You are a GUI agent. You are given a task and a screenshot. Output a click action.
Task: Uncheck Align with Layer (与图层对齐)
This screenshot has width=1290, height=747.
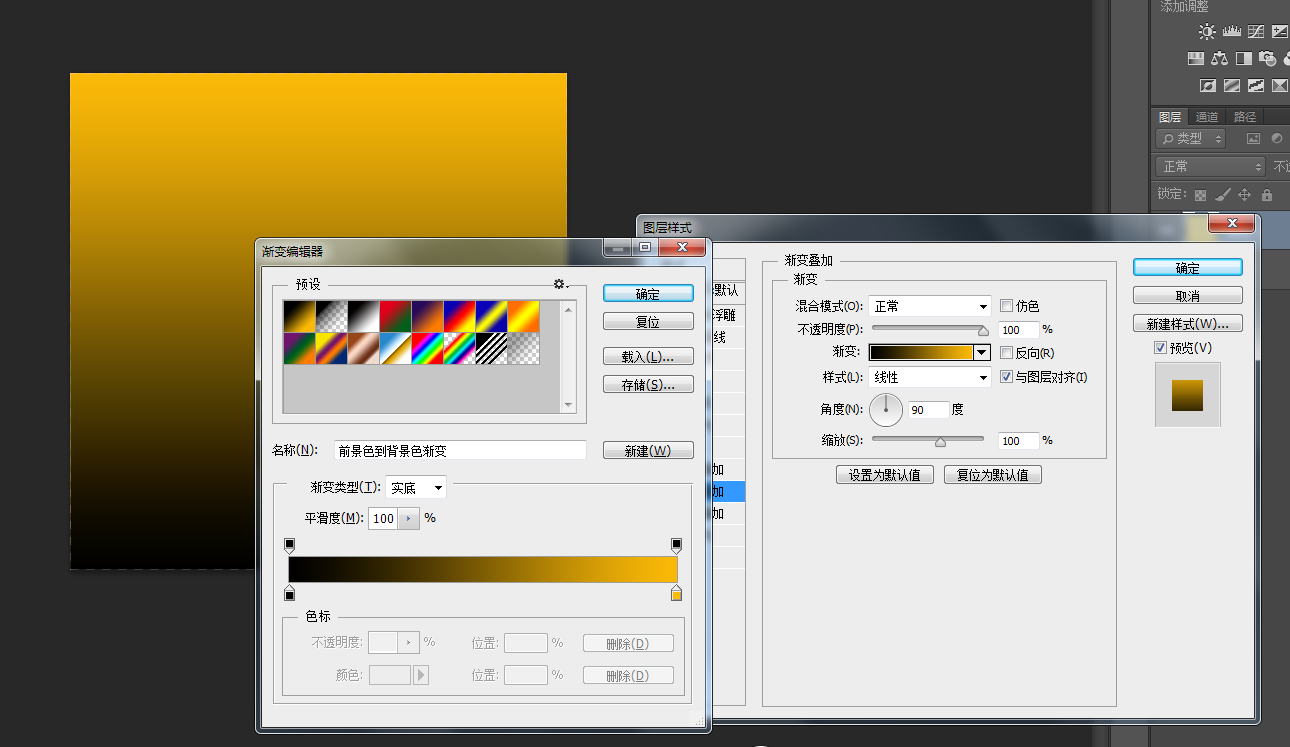point(1006,377)
